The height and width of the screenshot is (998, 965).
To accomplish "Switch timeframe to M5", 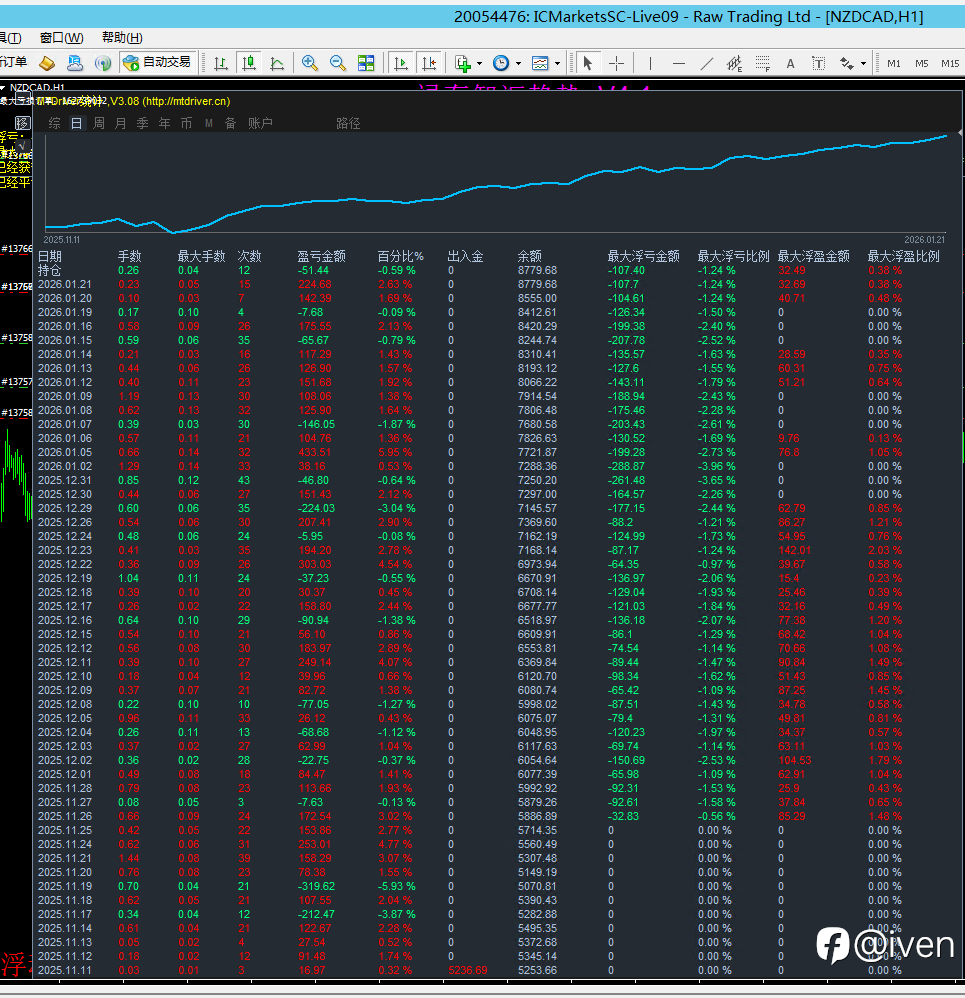I will click(x=922, y=64).
